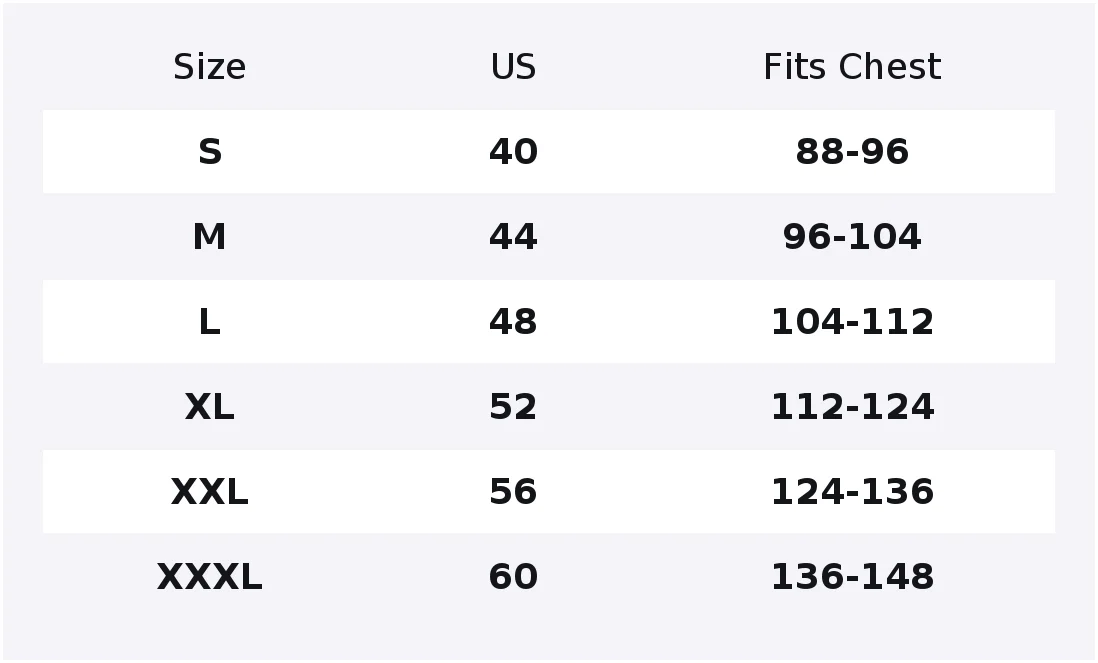
Task: Click chest range 136-148
Action: pyautogui.click(x=852, y=577)
